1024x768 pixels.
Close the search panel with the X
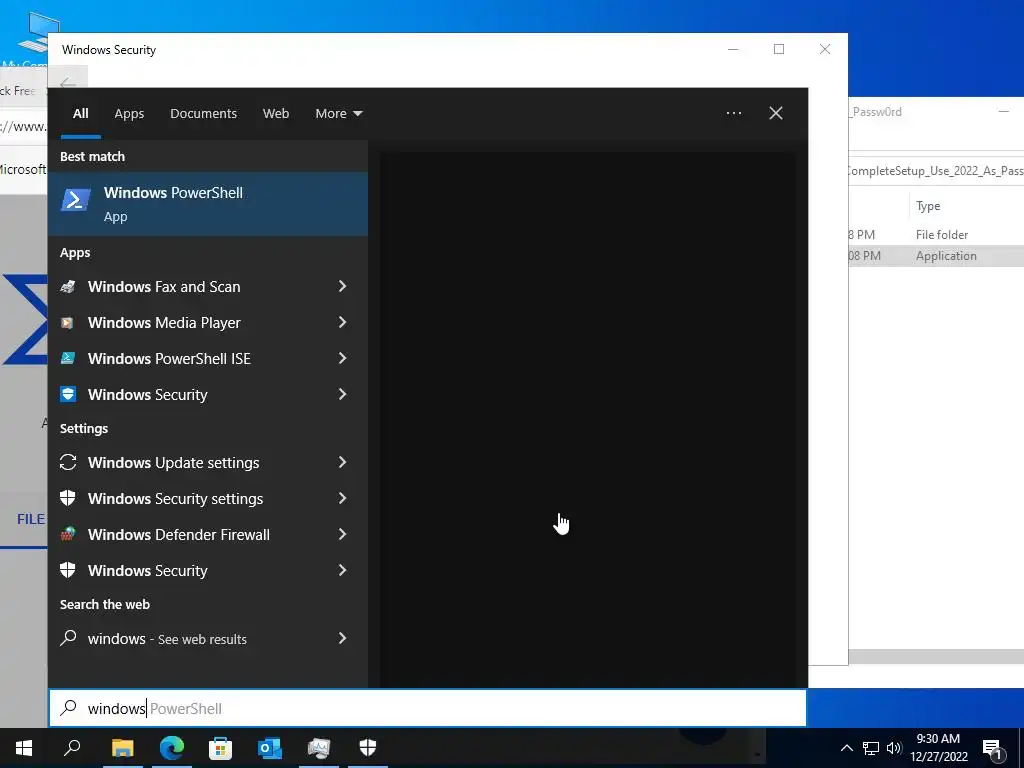tap(776, 113)
